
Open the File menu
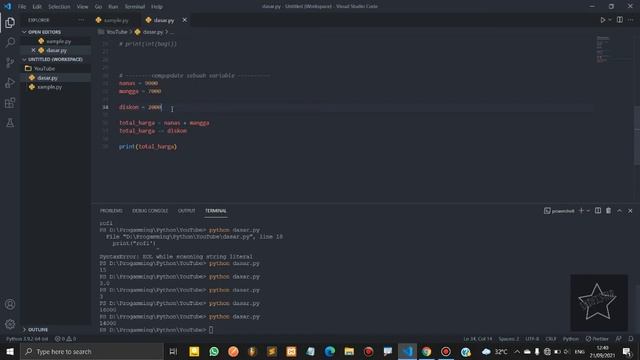click(22, 7)
